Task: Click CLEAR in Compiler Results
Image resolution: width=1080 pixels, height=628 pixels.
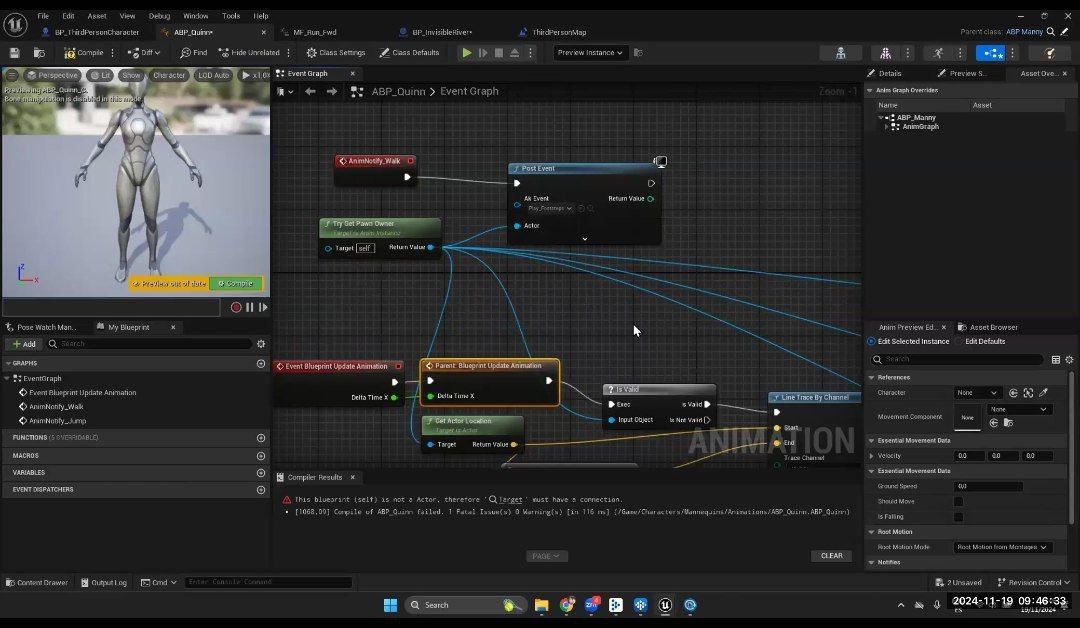Action: coord(831,556)
